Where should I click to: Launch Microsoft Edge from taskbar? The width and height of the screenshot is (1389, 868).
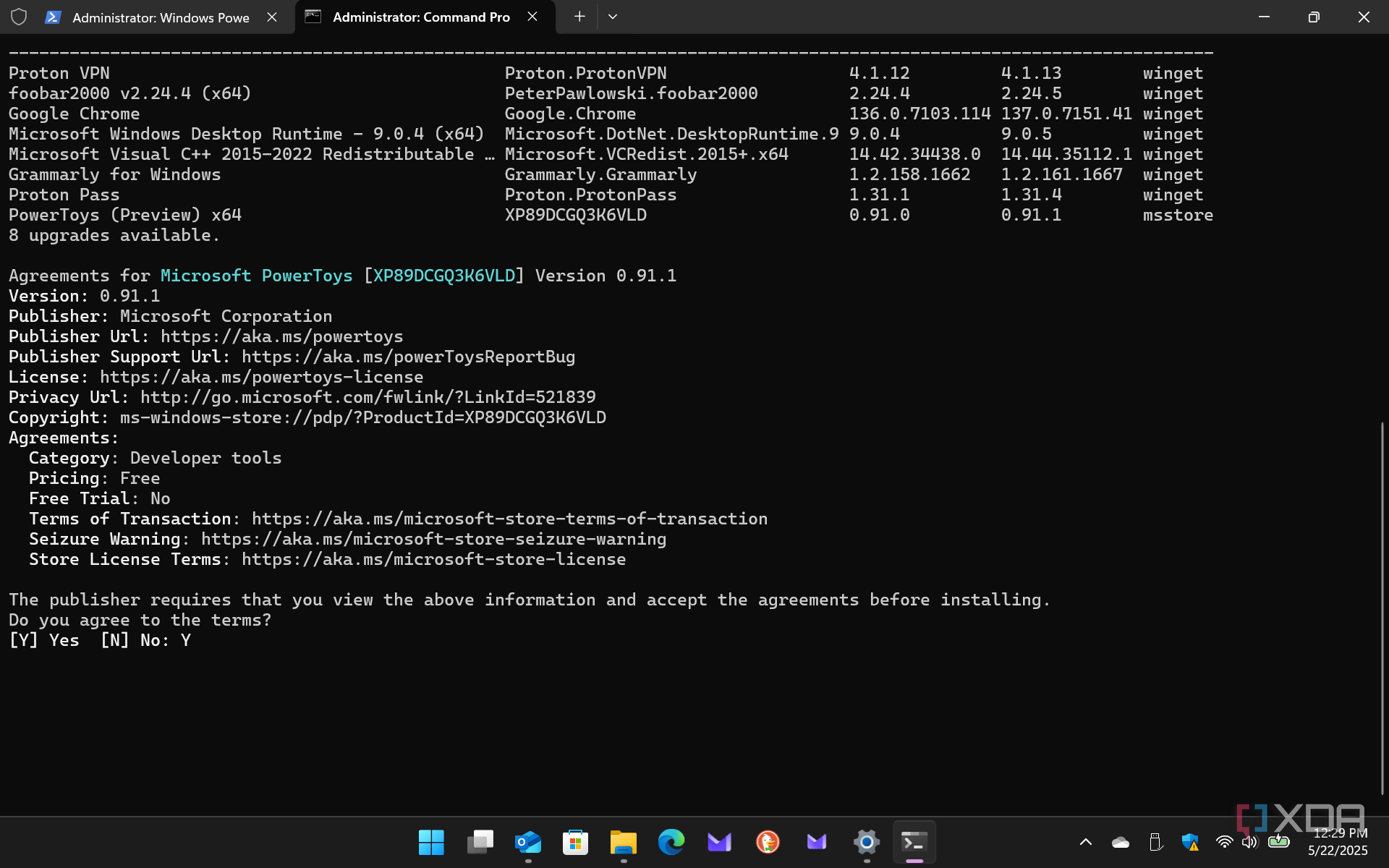pyautogui.click(x=671, y=842)
